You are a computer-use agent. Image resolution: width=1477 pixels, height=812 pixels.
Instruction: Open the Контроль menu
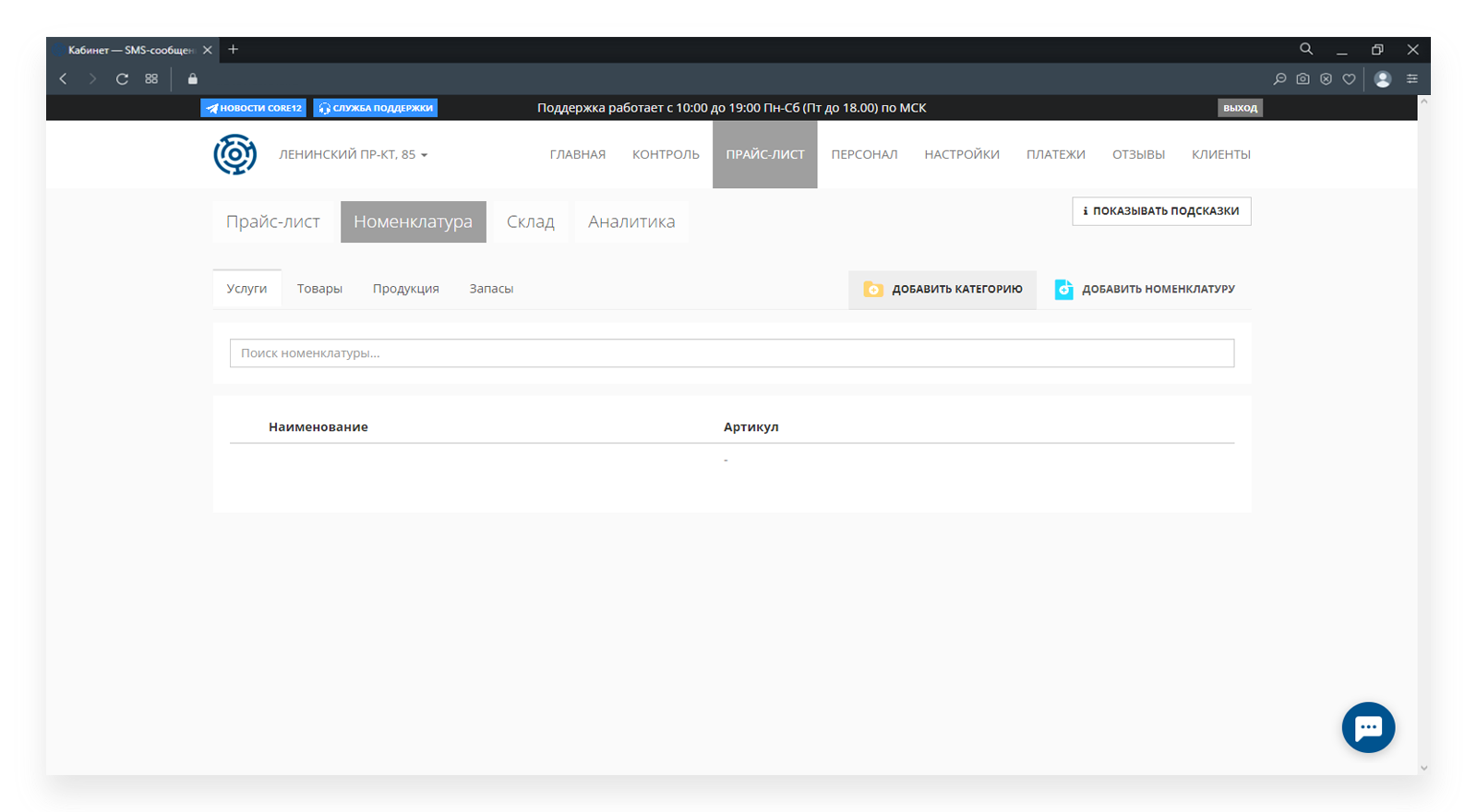coord(666,154)
